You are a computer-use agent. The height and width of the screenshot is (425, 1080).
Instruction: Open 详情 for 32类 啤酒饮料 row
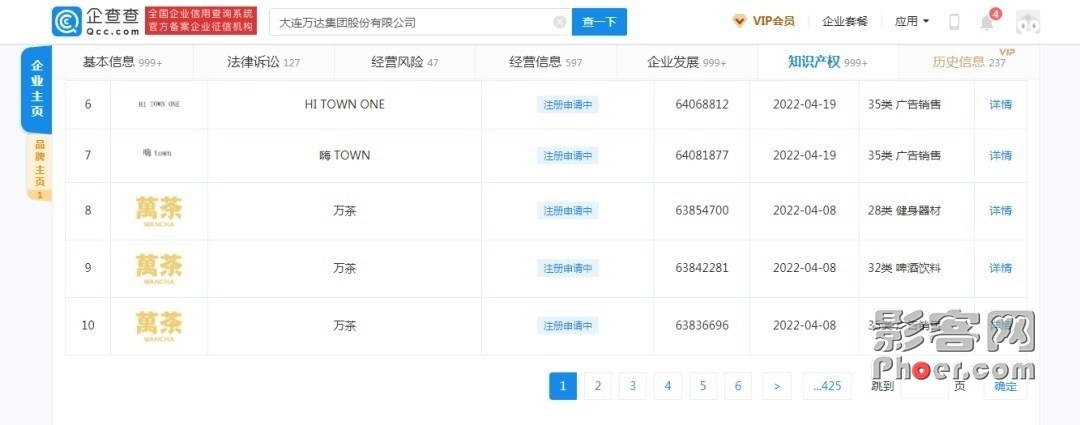(1001, 268)
